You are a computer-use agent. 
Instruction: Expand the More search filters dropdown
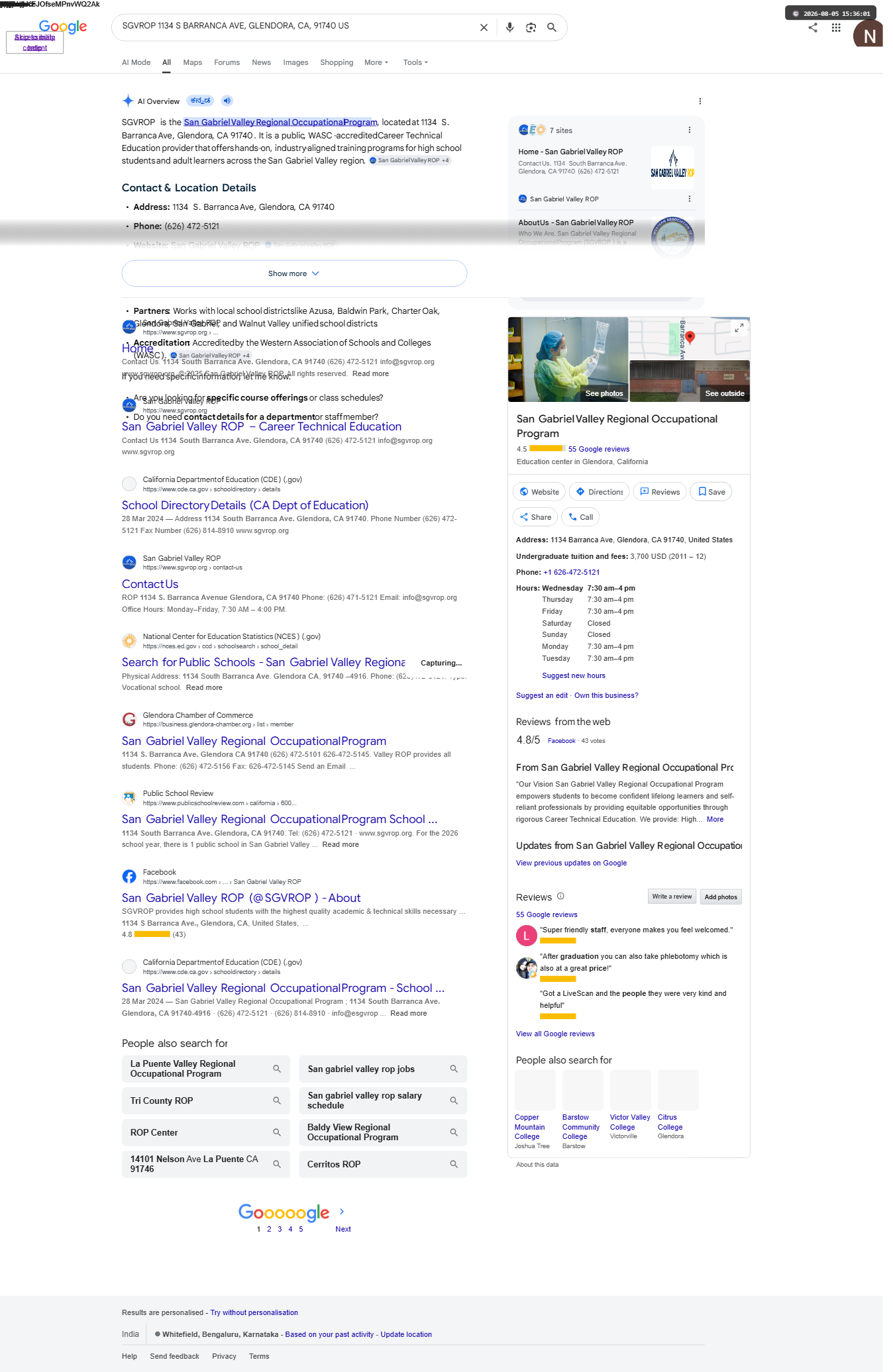[x=376, y=62]
